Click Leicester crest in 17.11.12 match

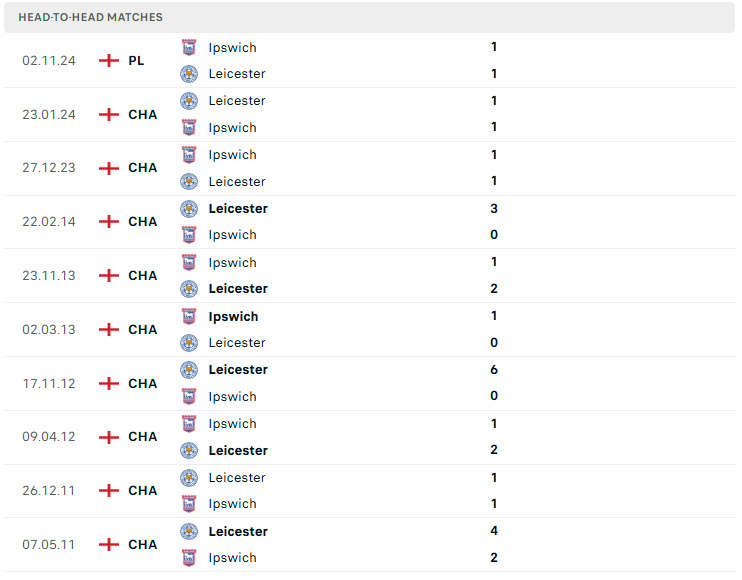[189, 370]
